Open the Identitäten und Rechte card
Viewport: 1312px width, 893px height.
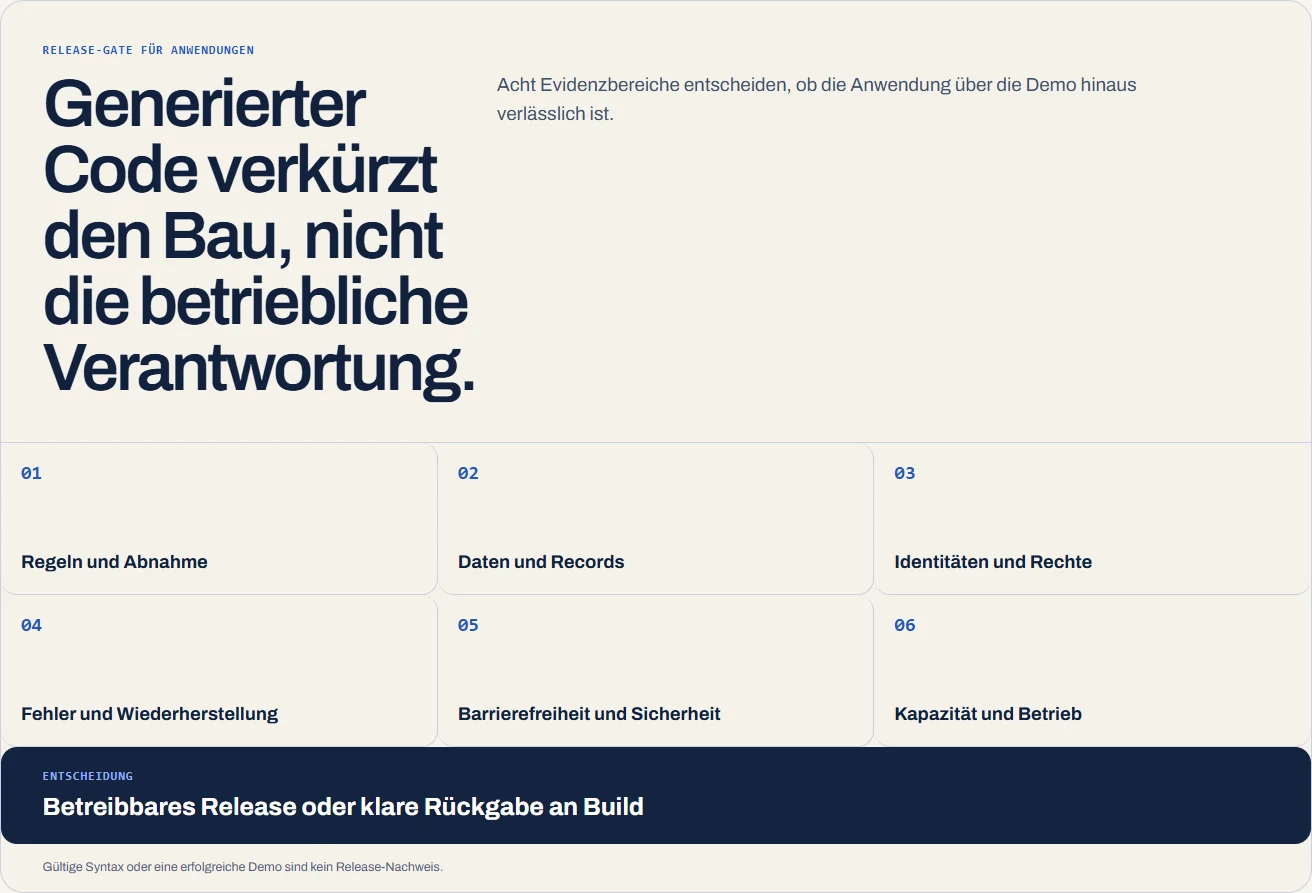(1092, 519)
